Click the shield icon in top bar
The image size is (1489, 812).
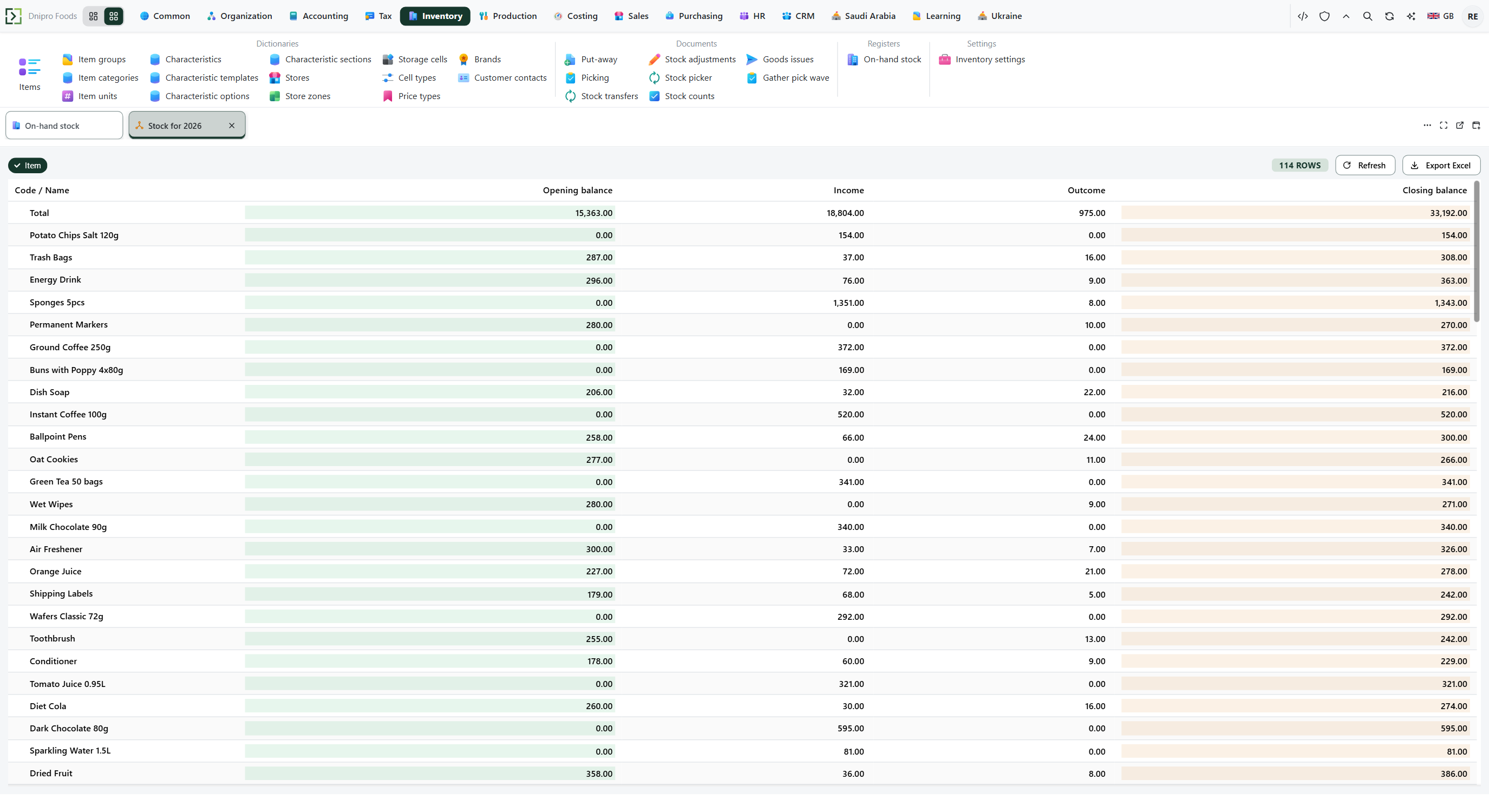click(x=1324, y=16)
